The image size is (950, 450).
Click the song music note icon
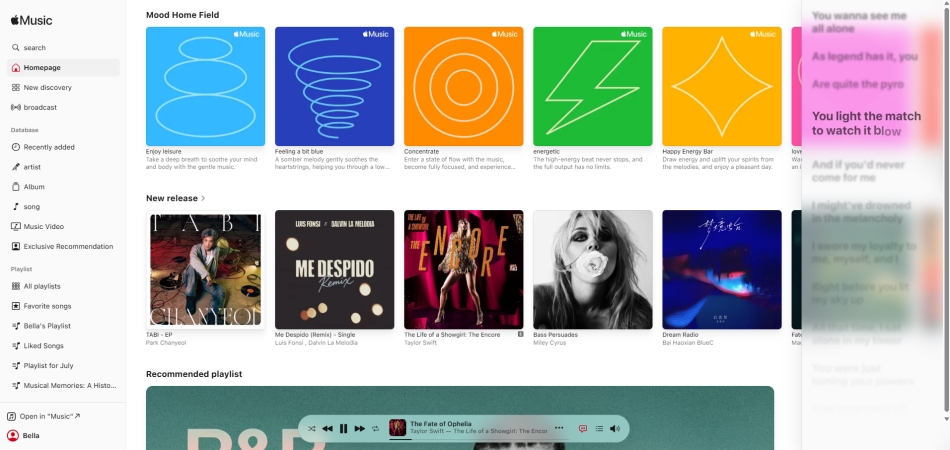(16, 207)
